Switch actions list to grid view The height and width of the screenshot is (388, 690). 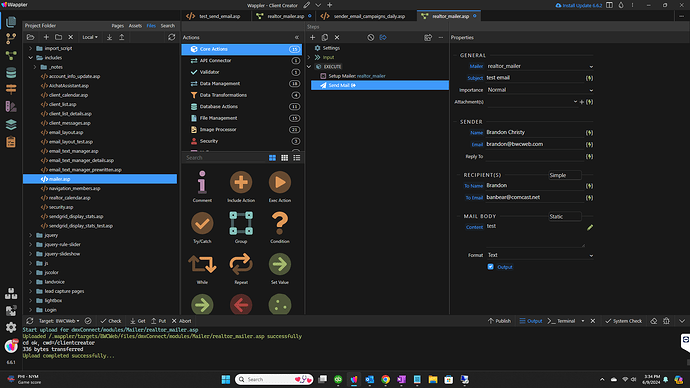click(284, 158)
